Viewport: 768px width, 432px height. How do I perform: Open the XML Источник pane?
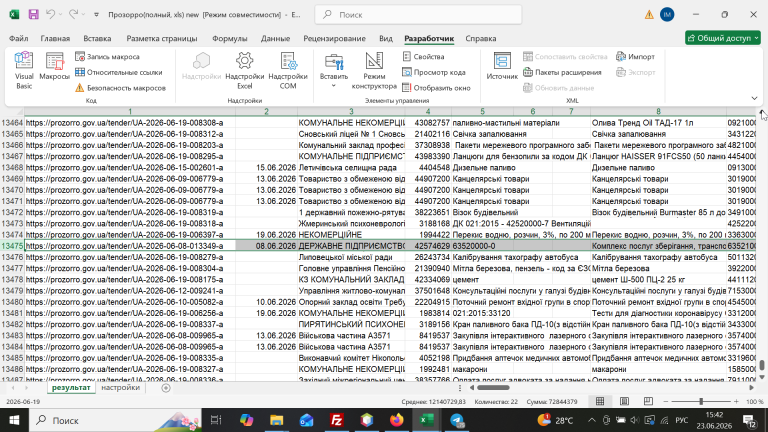502,67
